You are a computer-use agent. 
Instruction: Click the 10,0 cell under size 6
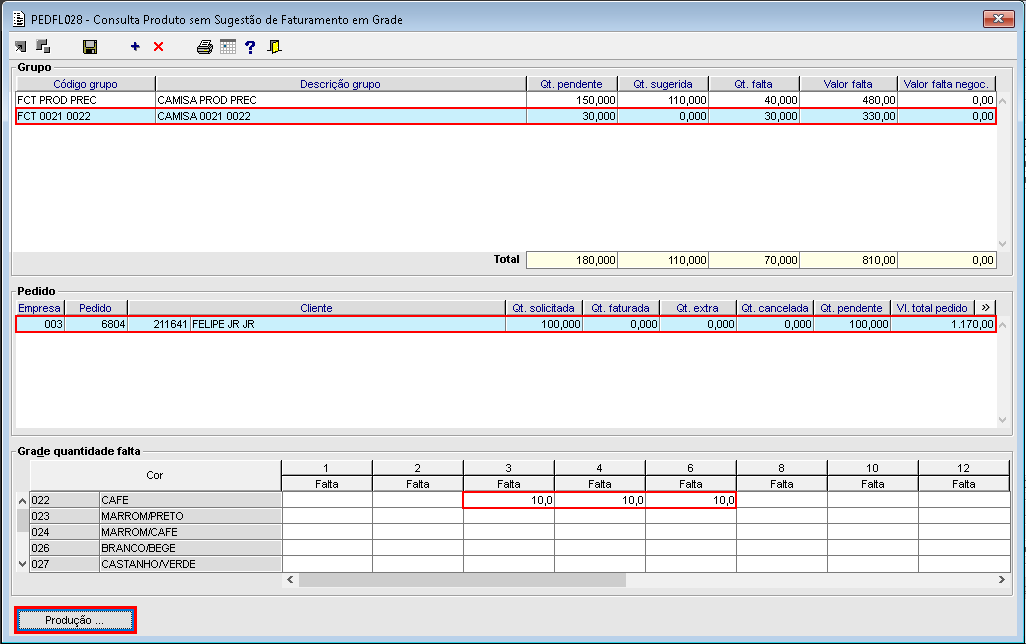point(690,500)
